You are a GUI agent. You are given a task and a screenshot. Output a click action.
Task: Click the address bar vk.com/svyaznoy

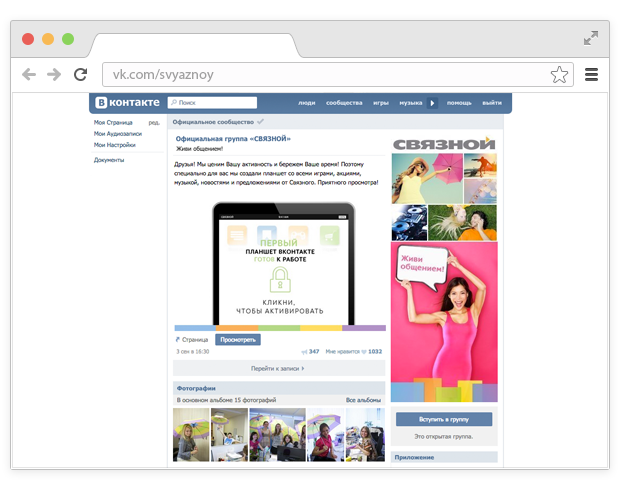click(x=338, y=74)
